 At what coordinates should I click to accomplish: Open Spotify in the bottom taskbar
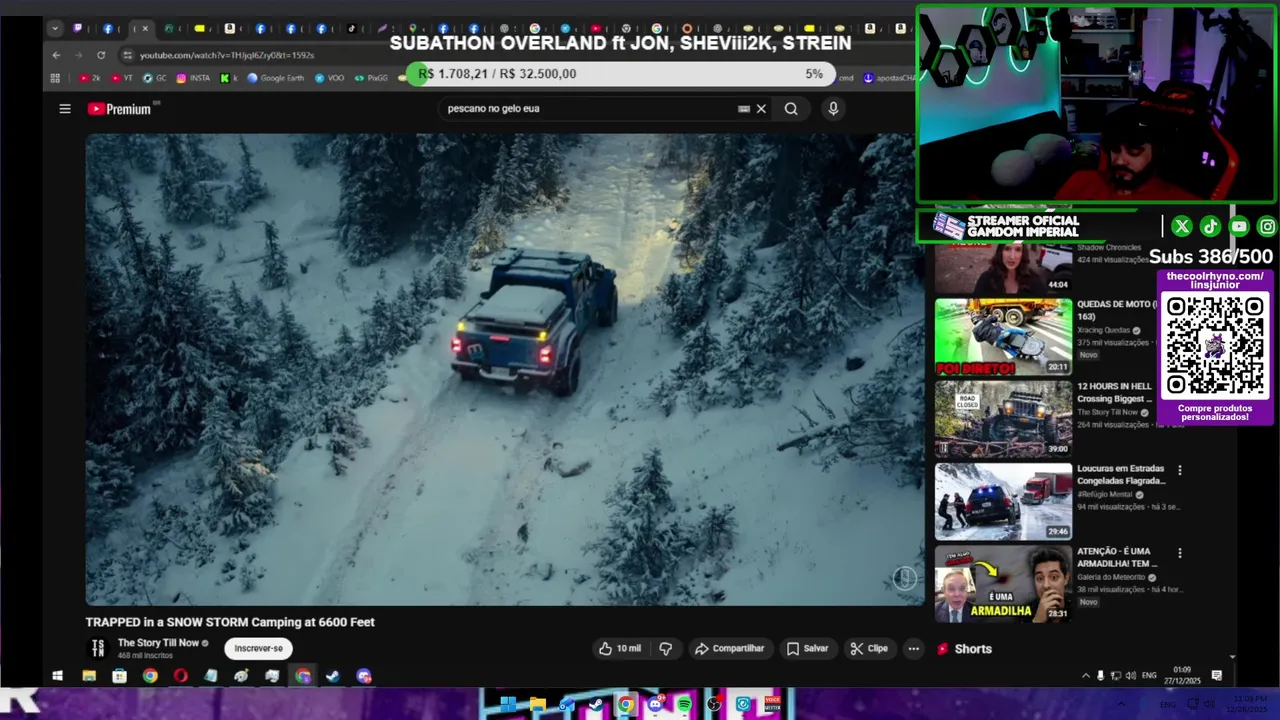[x=684, y=705]
